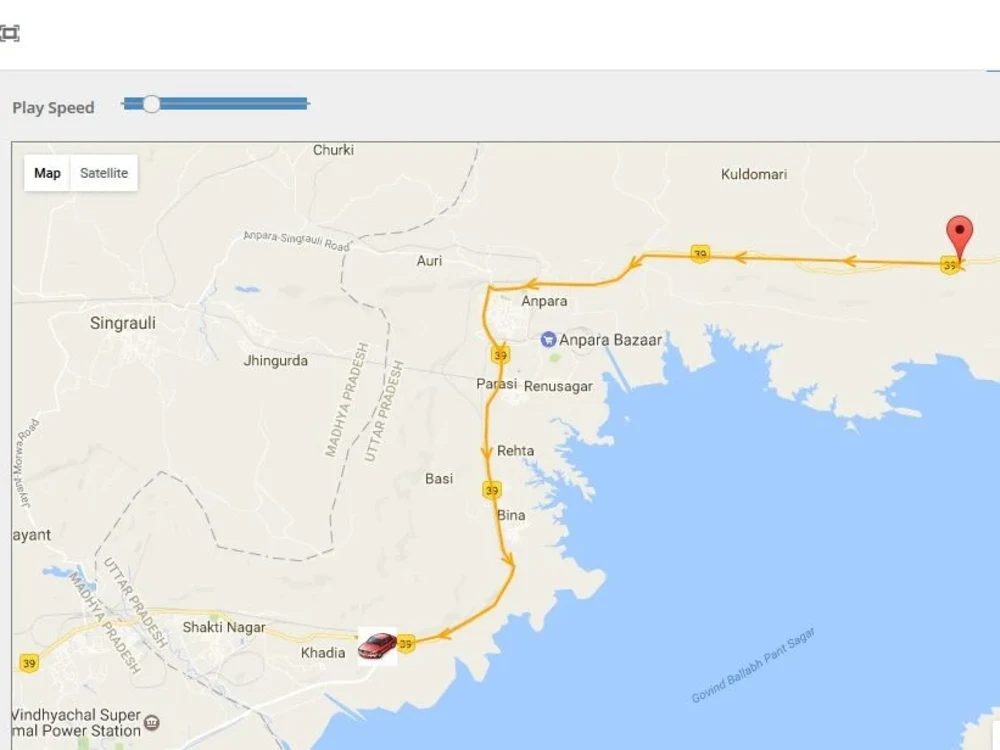Click the Bina label
1000x750 pixels.
click(511, 515)
